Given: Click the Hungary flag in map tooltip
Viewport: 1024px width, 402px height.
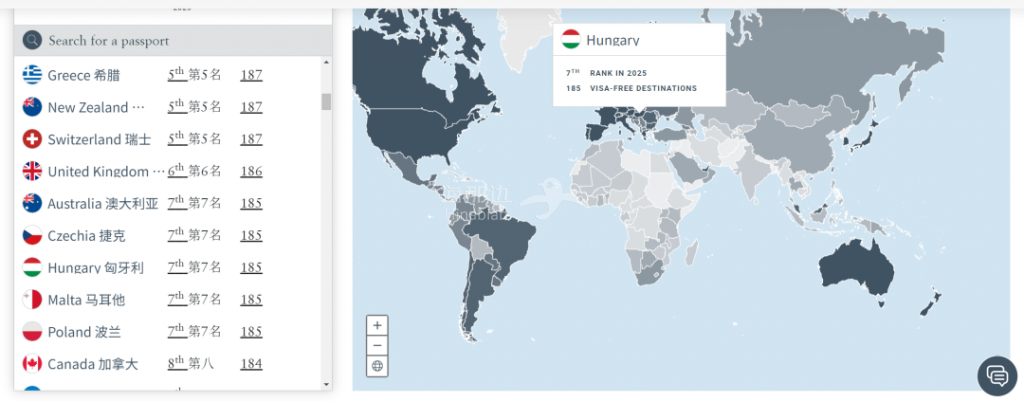Looking at the screenshot, I should coord(571,40).
